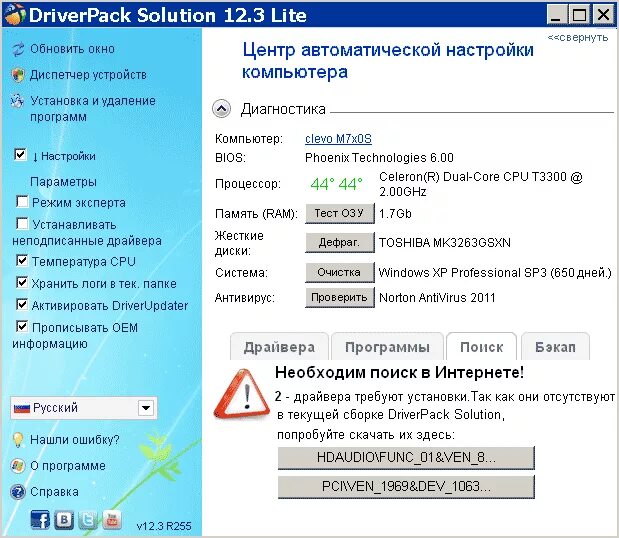The height and width of the screenshot is (538, 619).
Task: Click the 1.7Gb RAM value
Action: pos(395,214)
